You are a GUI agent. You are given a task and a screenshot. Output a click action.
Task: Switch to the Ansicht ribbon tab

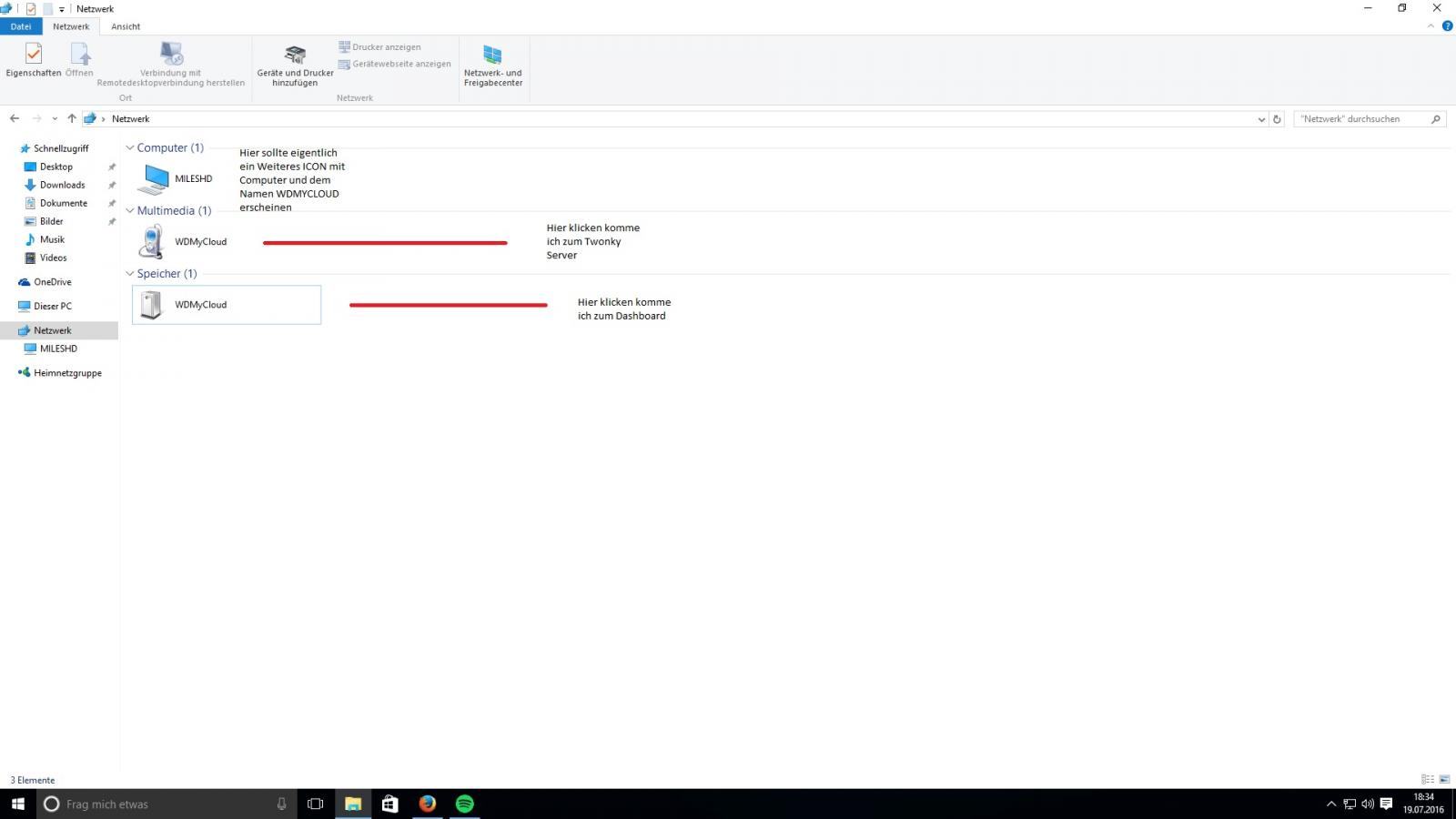coord(126,26)
